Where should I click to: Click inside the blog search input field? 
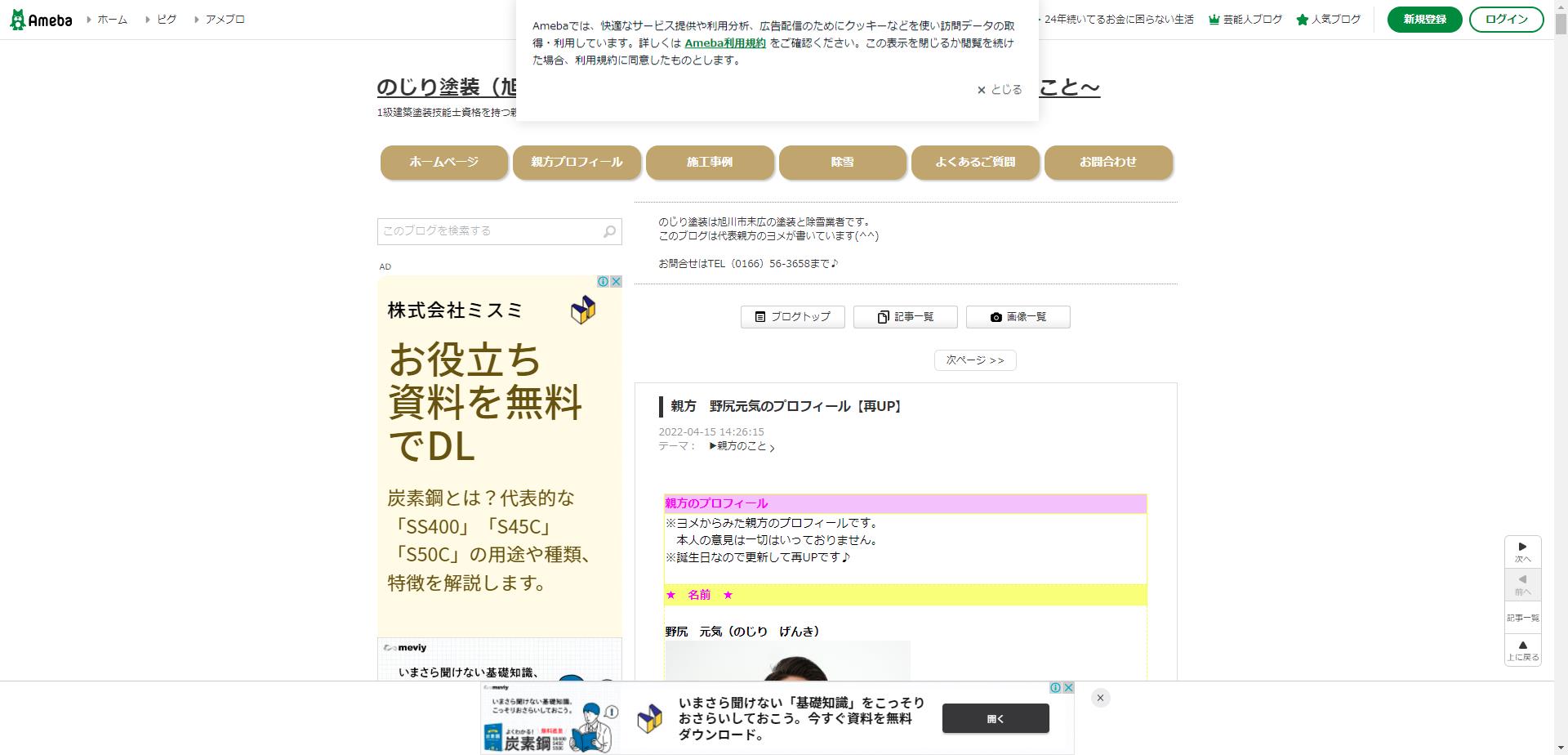482,231
